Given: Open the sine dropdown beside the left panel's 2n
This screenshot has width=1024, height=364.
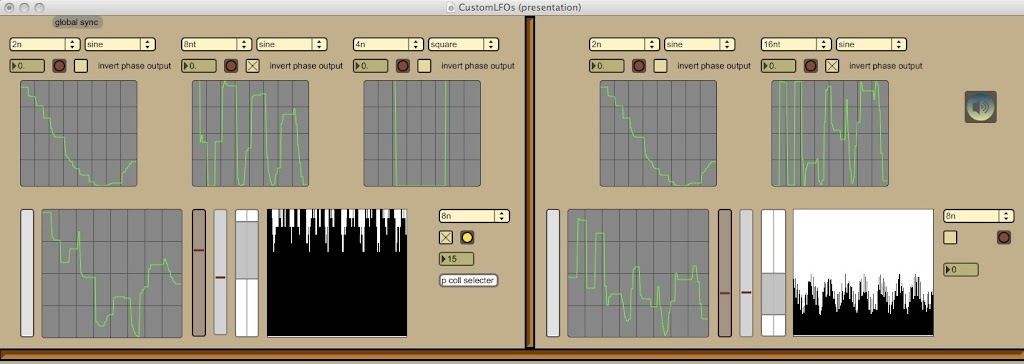Looking at the screenshot, I should click(120, 44).
